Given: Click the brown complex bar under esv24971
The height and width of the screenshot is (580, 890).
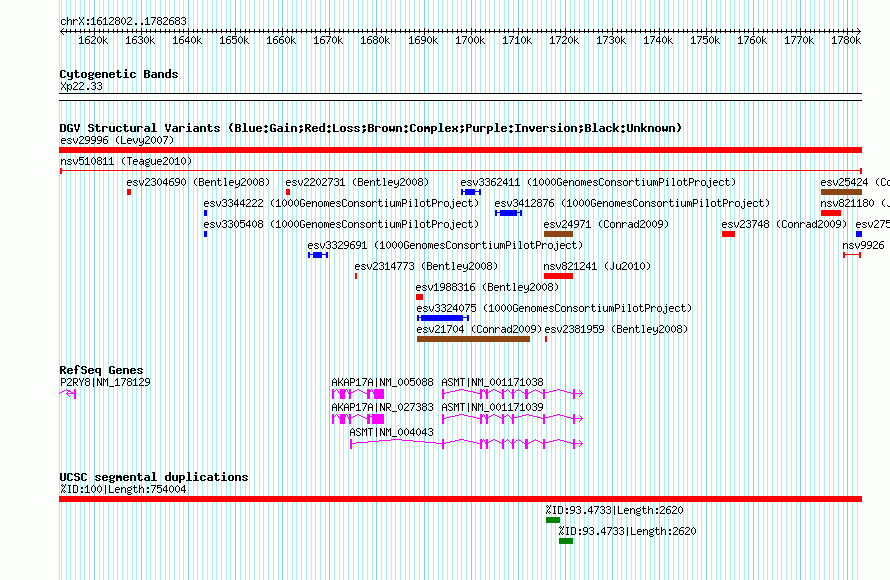Looking at the screenshot, I should coord(559,234).
